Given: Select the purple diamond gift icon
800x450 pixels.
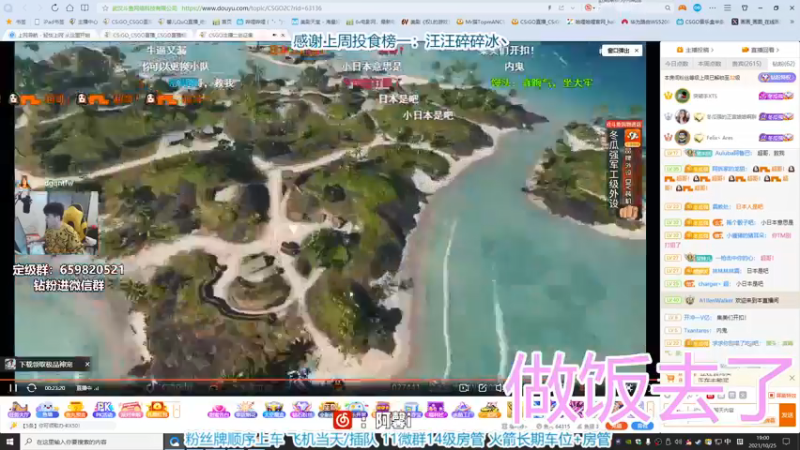Looking at the screenshot, I should [301, 409].
